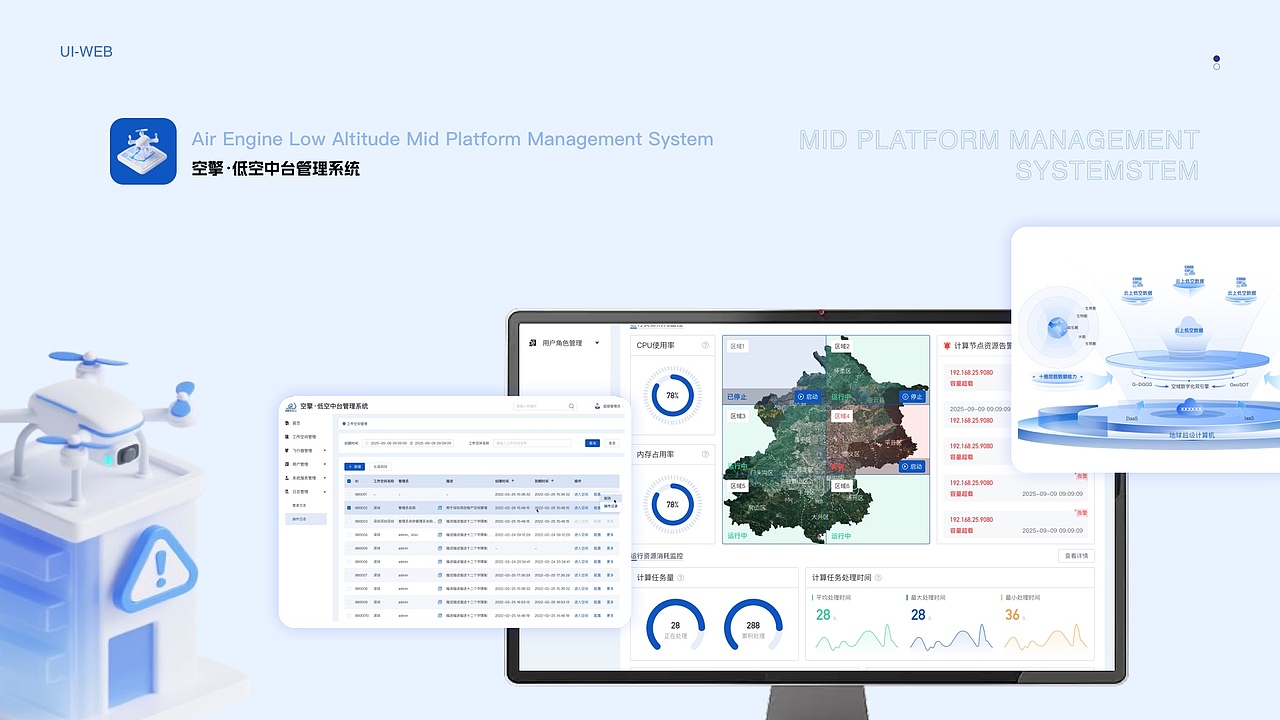Select 操作记录 in the row popup menu
This screenshot has width=1280, height=720.
pyautogui.click(x=611, y=506)
